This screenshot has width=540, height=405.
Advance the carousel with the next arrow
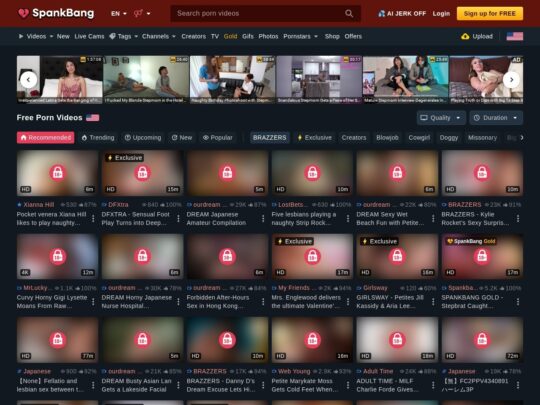(x=511, y=80)
